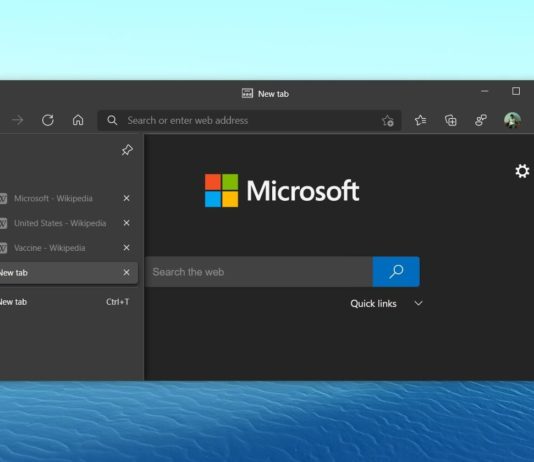Screen dimensions: 534x462
Task: Open the rewards/feedback icon near the profile picture
Action: (481, 120)
